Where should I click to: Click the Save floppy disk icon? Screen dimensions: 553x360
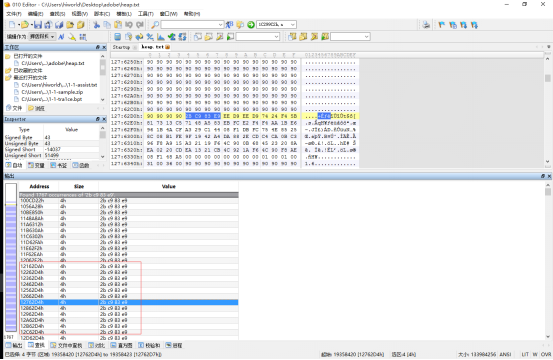38,25
